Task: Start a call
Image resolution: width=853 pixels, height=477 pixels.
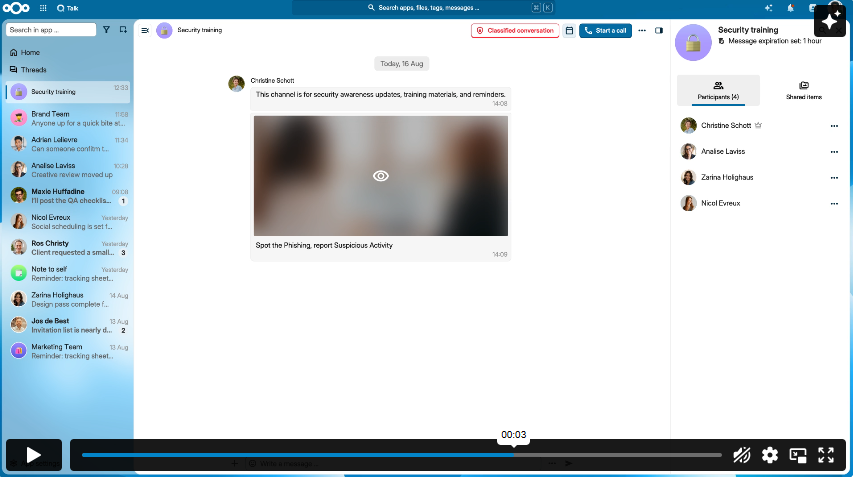Action: click(x=605, y=30)
